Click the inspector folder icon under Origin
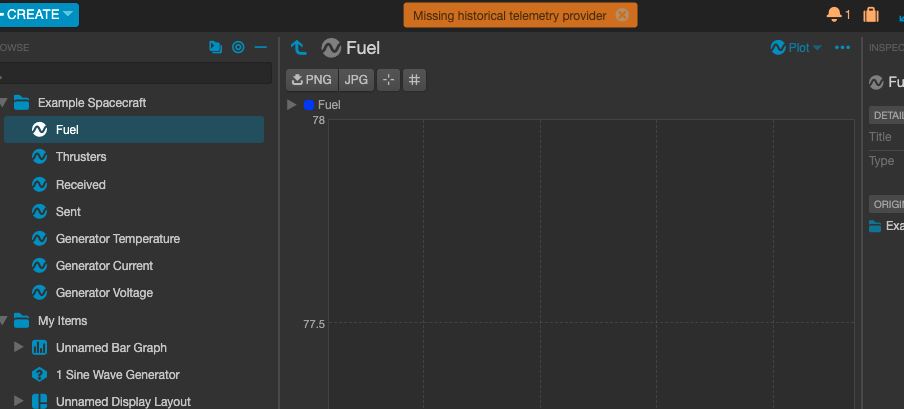This screenshot has height=409, width=904. (875, 226)
